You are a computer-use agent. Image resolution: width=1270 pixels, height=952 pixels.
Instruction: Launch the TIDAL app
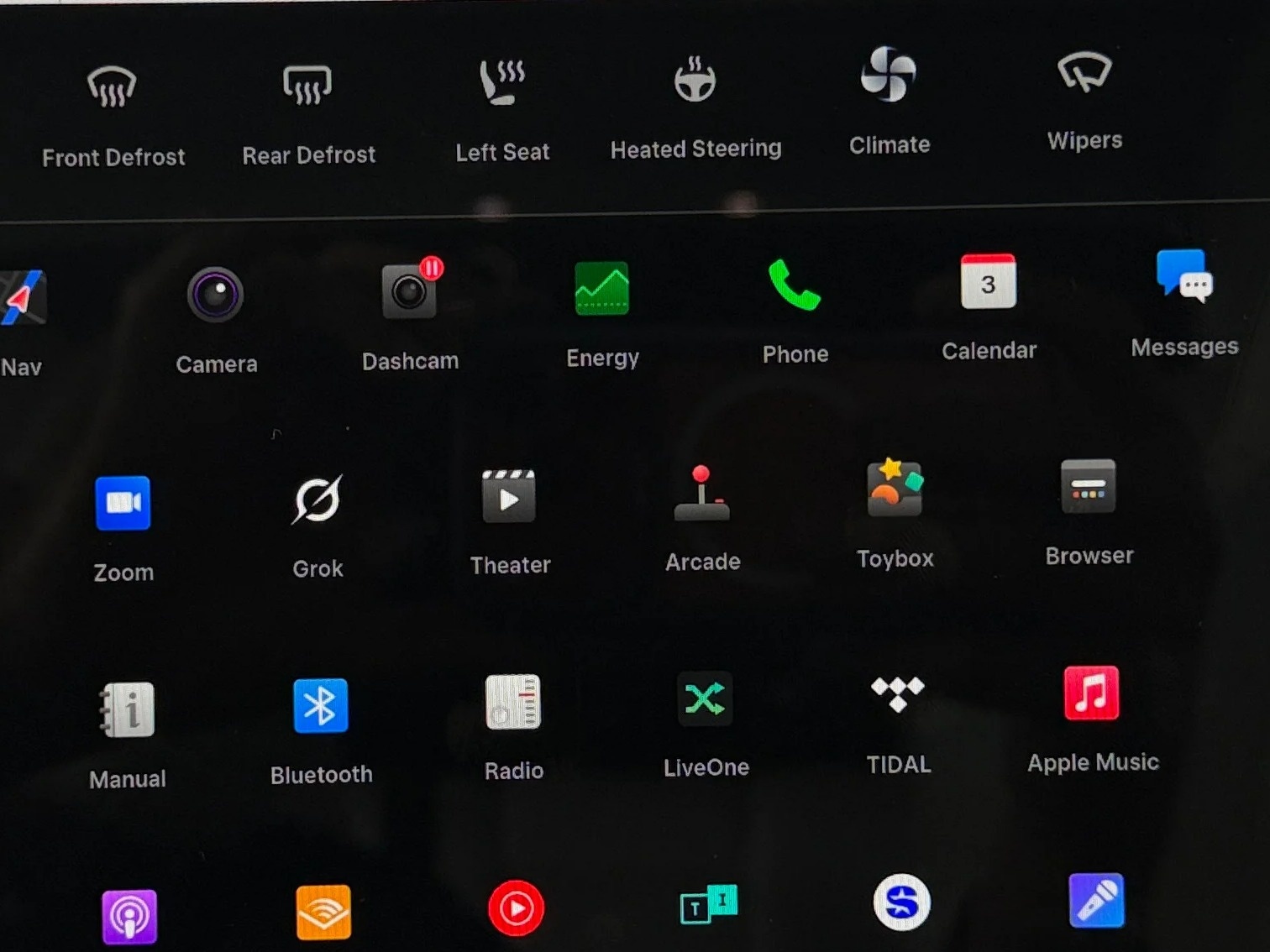pyautogui.click(x=897, y=693)
